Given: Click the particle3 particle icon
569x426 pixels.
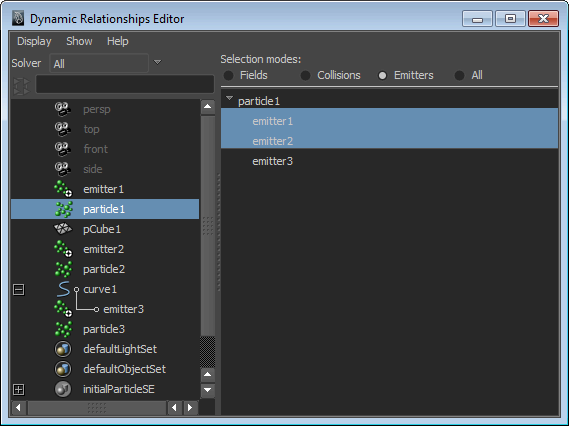Looking at the screenshot, I should click(64, 329).
